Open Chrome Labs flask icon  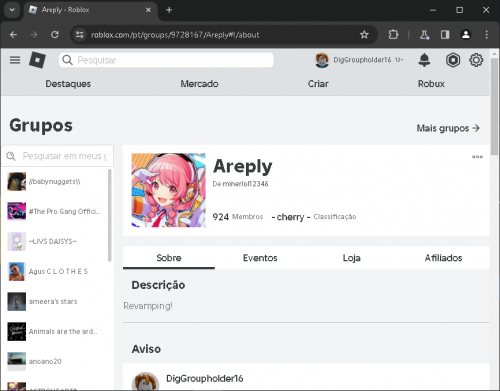pyautogui.click(x=424, y=35)
